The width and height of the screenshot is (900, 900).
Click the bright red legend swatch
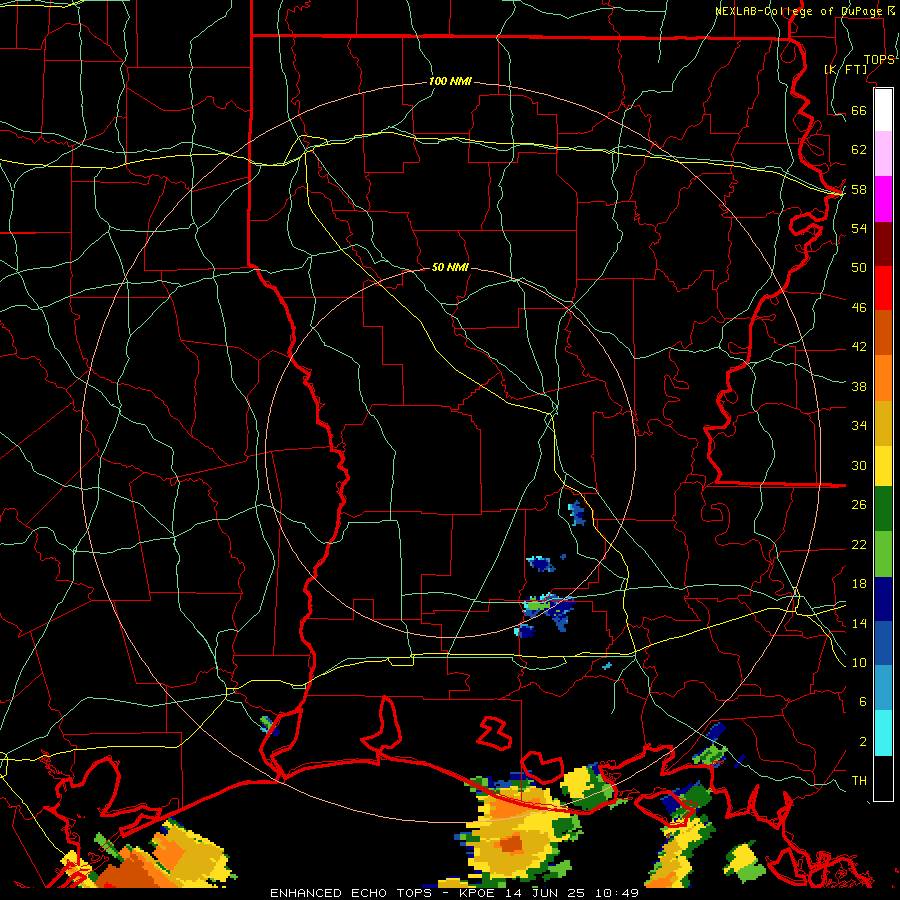coord(883,288)
